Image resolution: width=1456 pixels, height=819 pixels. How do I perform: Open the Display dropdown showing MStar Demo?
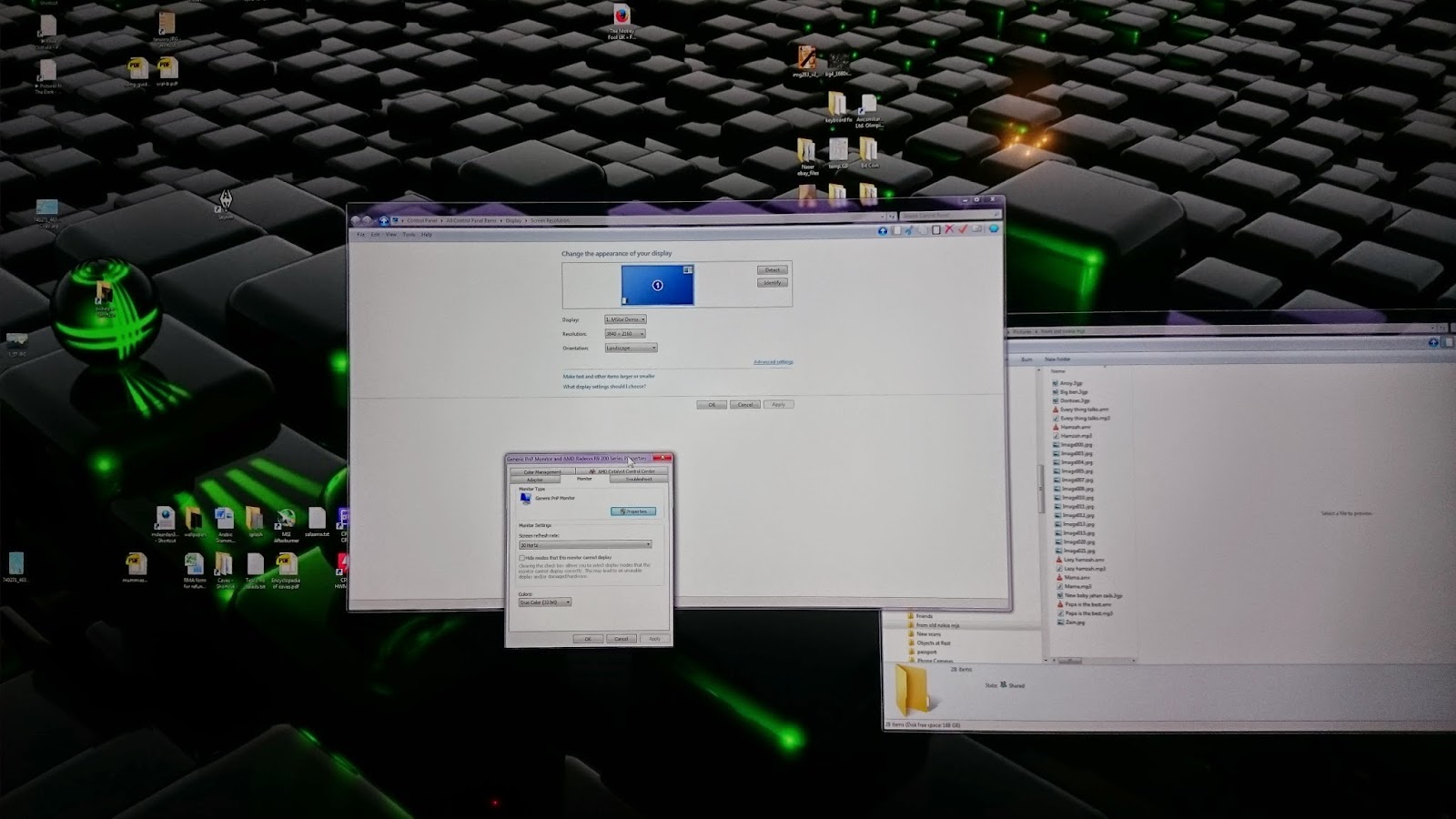[x=625, y=319]
